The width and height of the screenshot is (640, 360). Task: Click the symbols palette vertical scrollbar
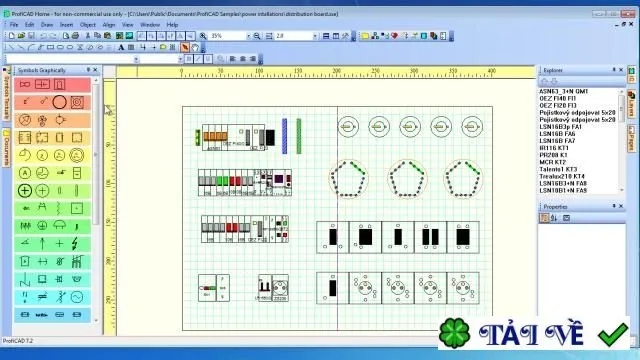tap(96, 199)
